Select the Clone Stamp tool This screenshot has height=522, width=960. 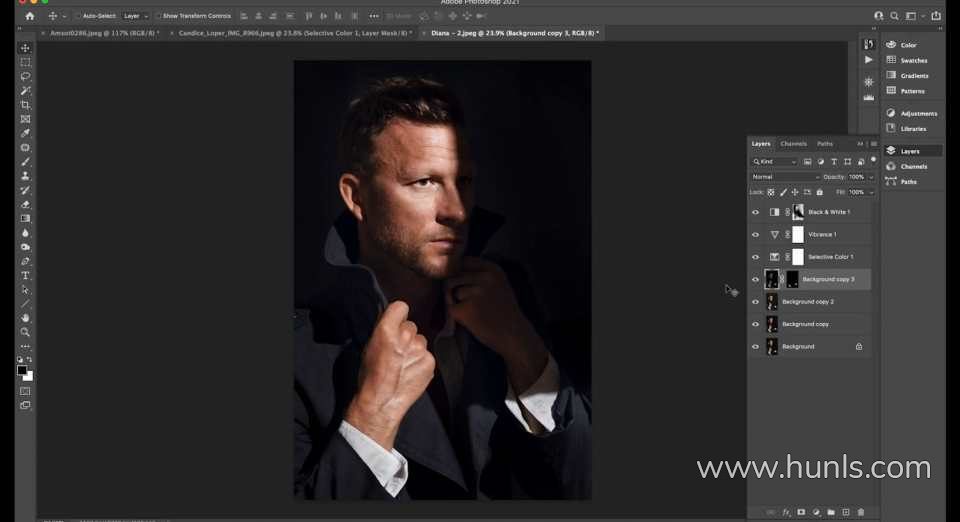pyautogui.click(x=25, y=176)
